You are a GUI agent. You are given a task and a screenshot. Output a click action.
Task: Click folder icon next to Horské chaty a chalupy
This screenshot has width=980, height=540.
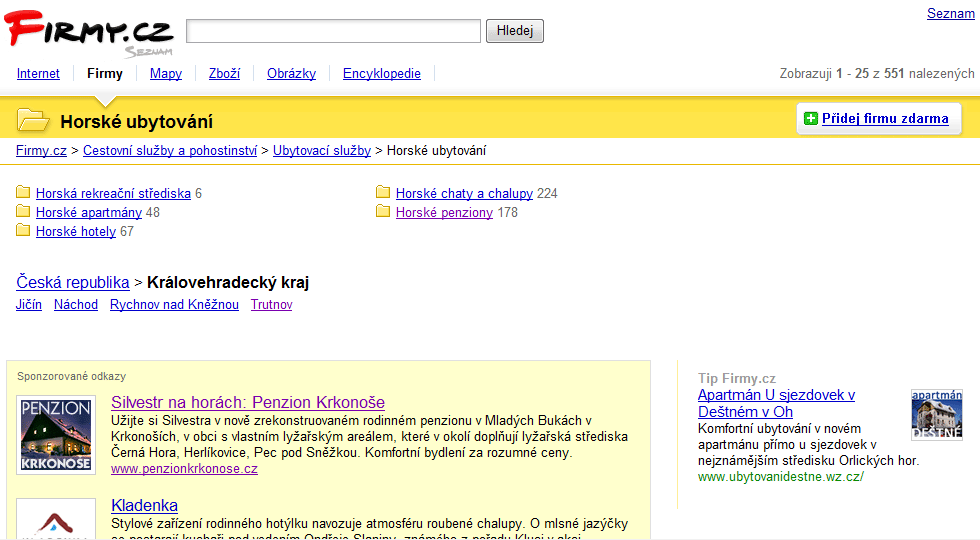[x=383, y=192]
